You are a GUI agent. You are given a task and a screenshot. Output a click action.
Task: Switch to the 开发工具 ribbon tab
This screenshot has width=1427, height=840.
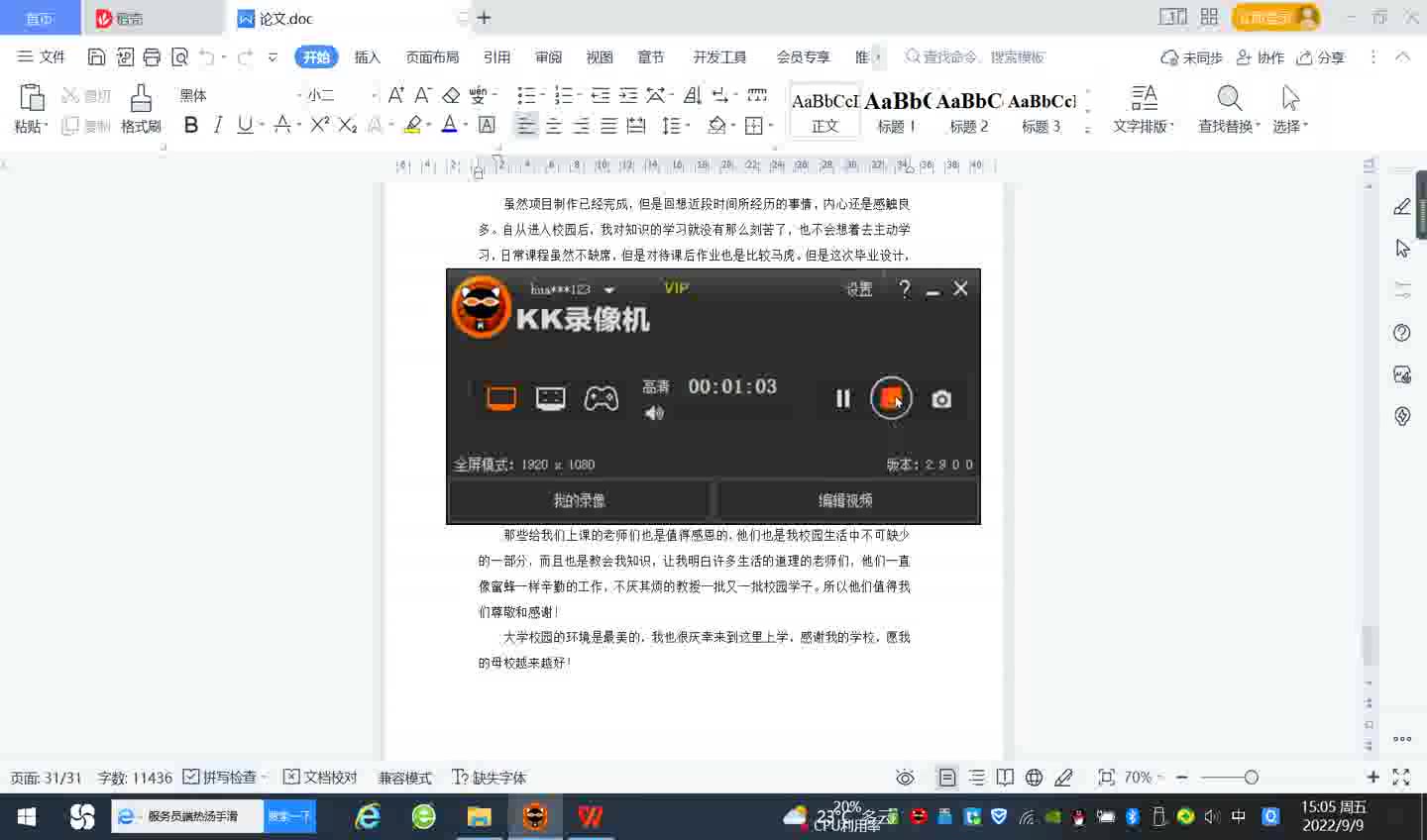(719, 56)
